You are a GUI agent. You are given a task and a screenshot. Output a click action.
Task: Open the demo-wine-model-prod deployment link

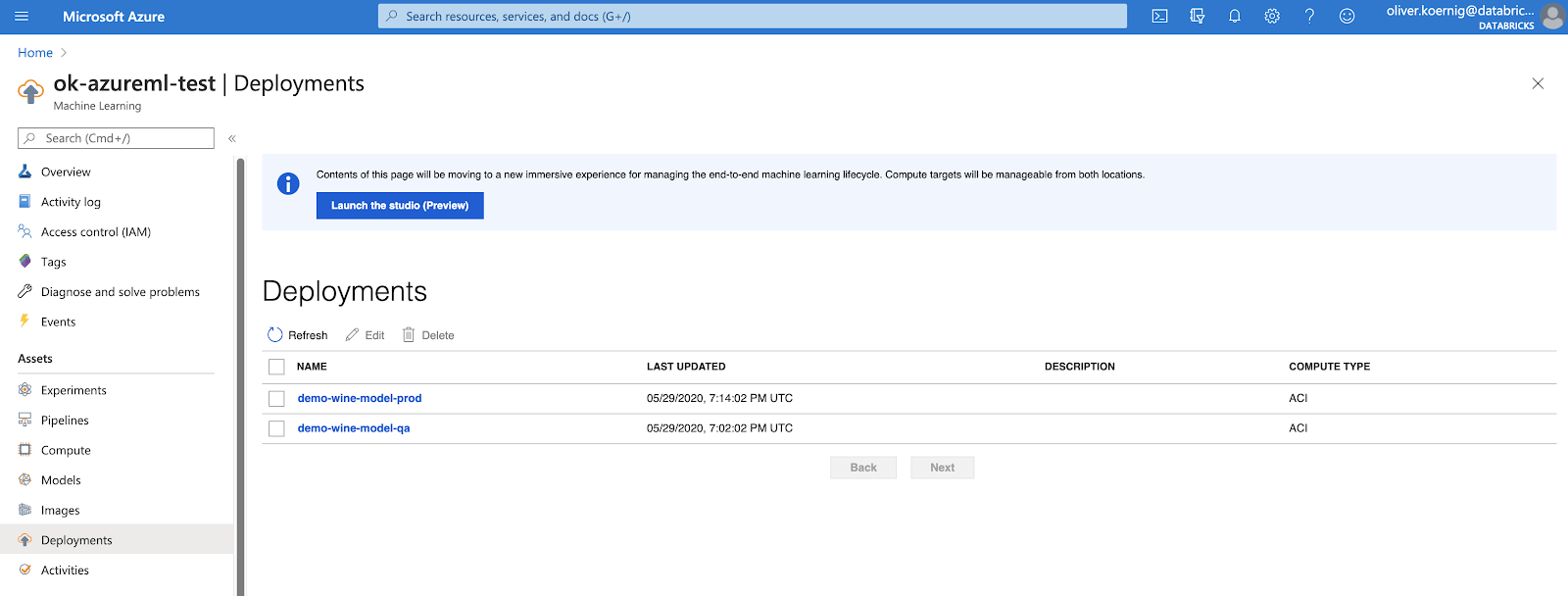[x=360, y=398]
